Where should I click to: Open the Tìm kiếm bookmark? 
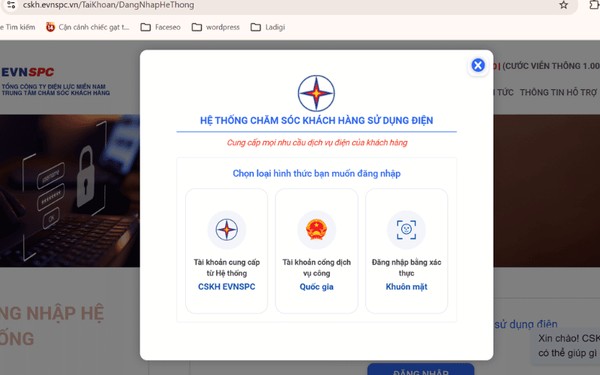(18, 27)
